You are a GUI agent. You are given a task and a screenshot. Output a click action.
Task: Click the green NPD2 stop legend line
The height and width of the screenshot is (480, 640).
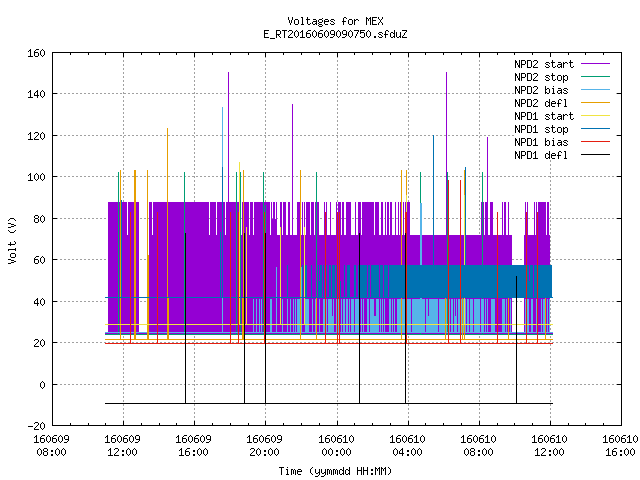click(595, 77)
